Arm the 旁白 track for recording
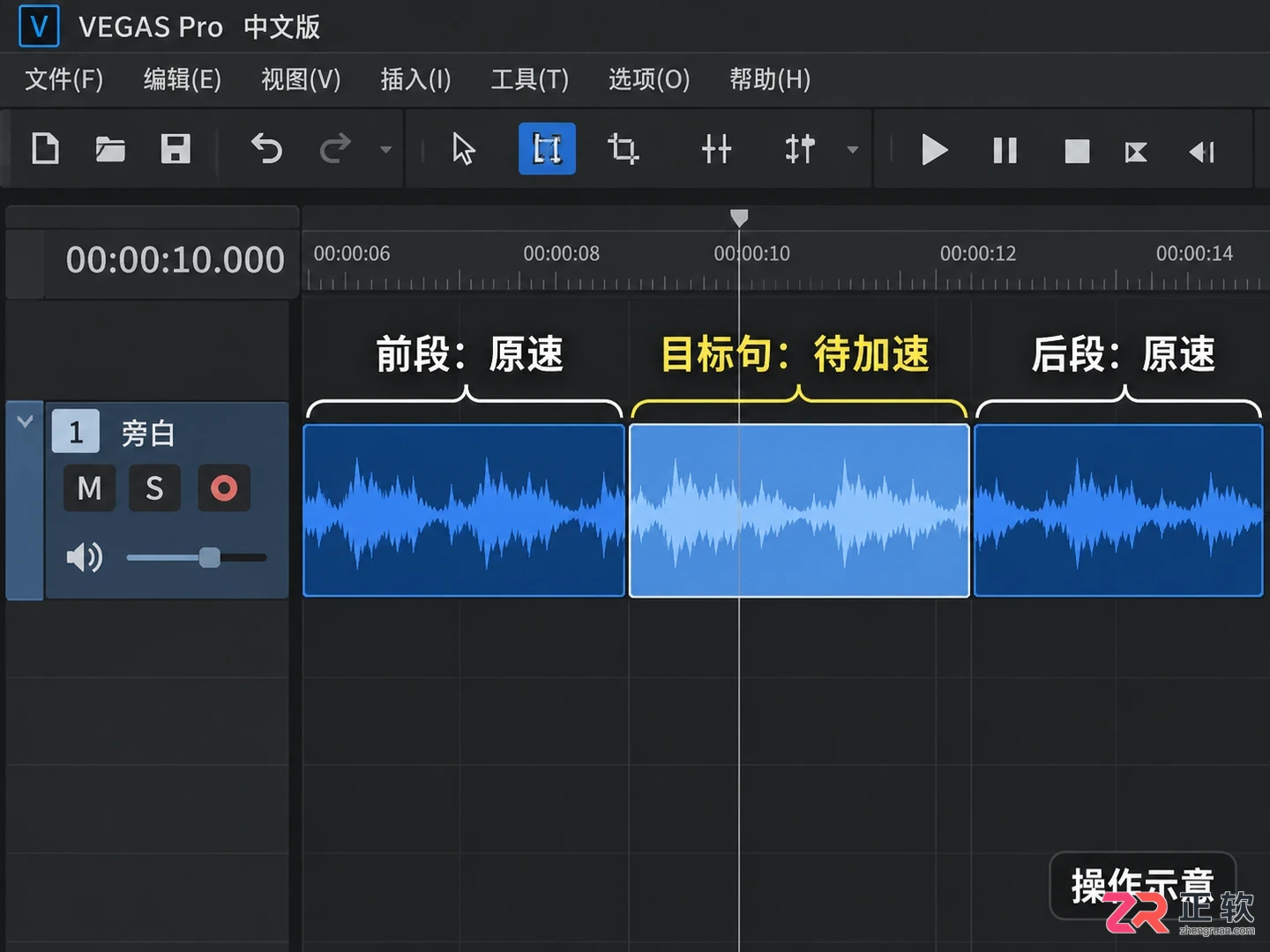 [224, 488]
